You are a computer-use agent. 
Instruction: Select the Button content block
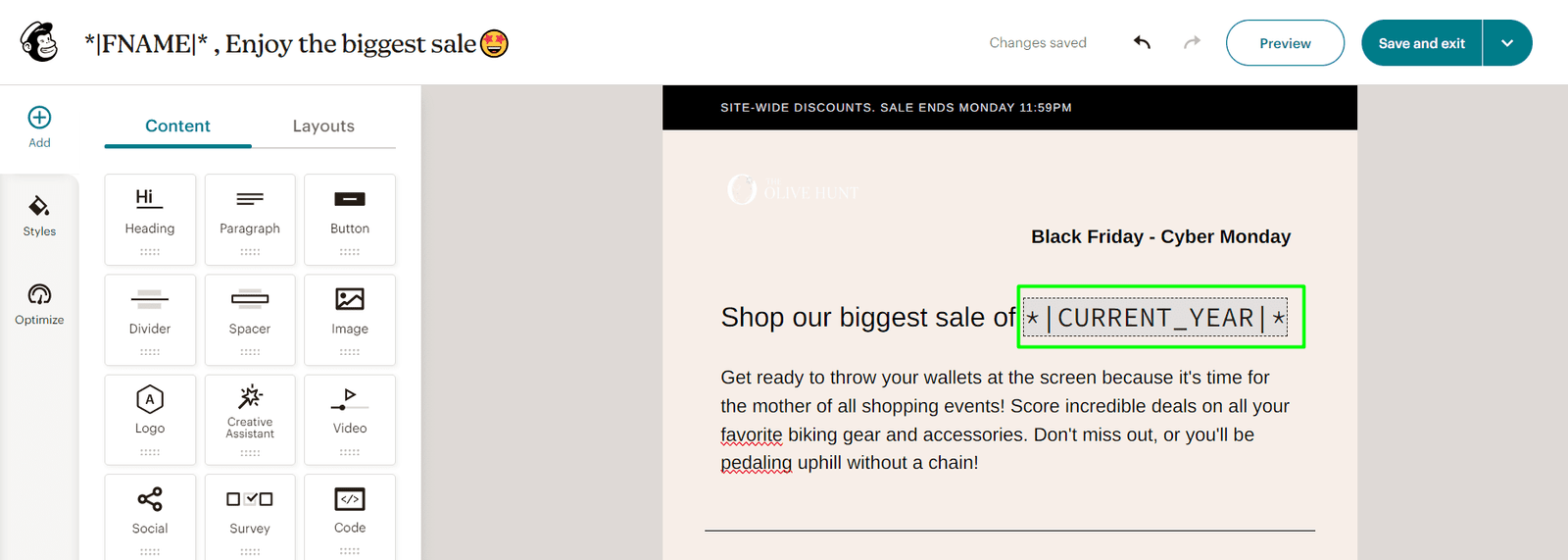pos(350,220)
